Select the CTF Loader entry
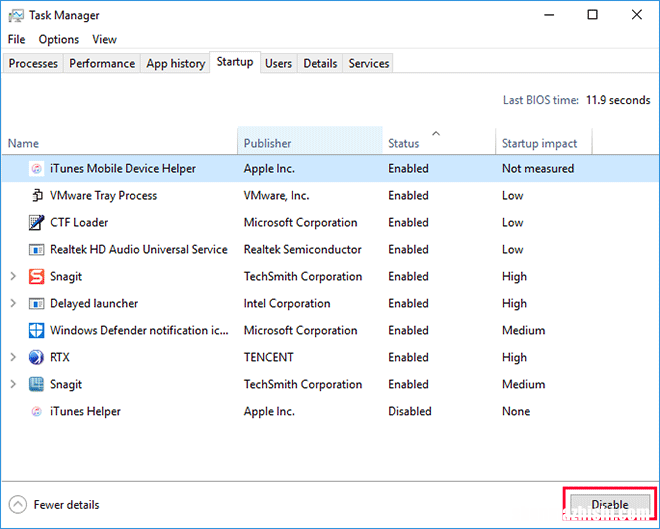The image size is (660, 529). 79,223
